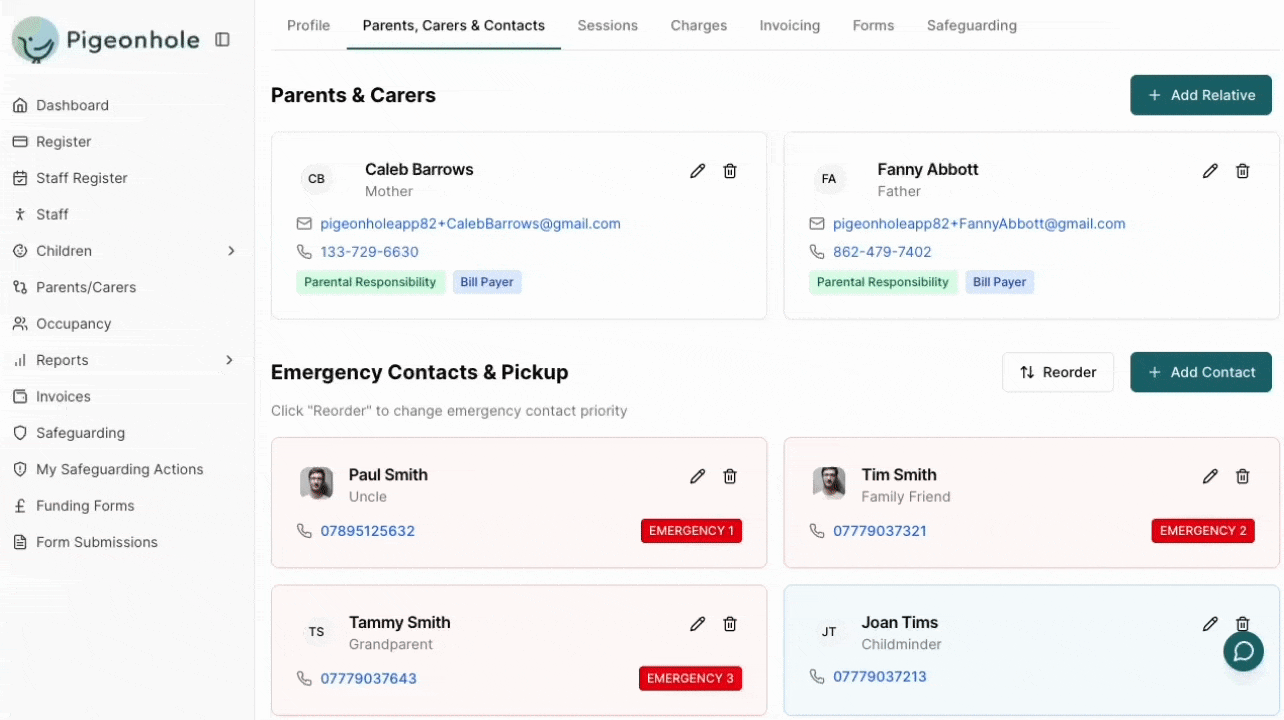Delete Fanny Abbott trash icon
Image resolution: width=1284 pixels, height=720 pixels.
tap(1242, 171)
